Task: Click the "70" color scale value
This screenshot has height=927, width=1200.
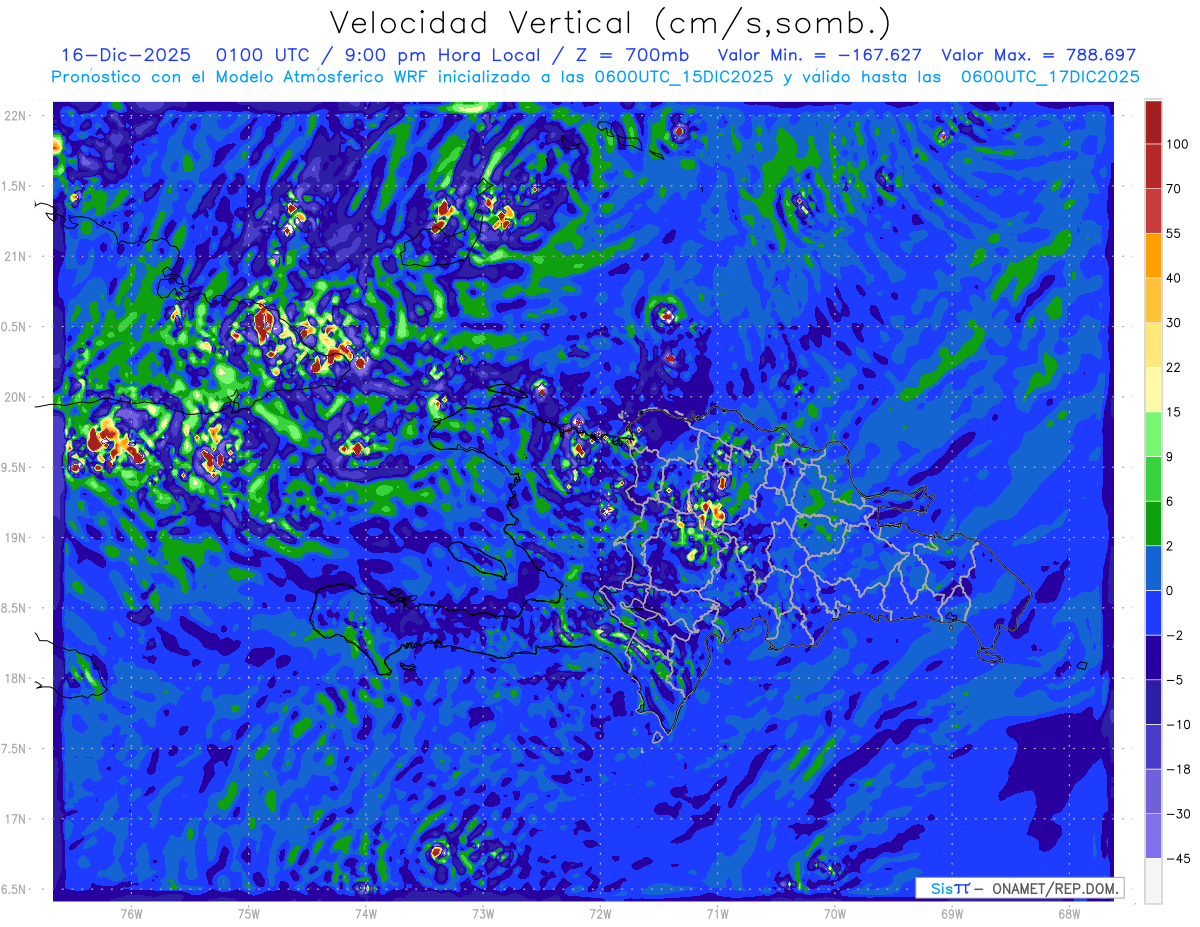Action: click(1174, 188)
